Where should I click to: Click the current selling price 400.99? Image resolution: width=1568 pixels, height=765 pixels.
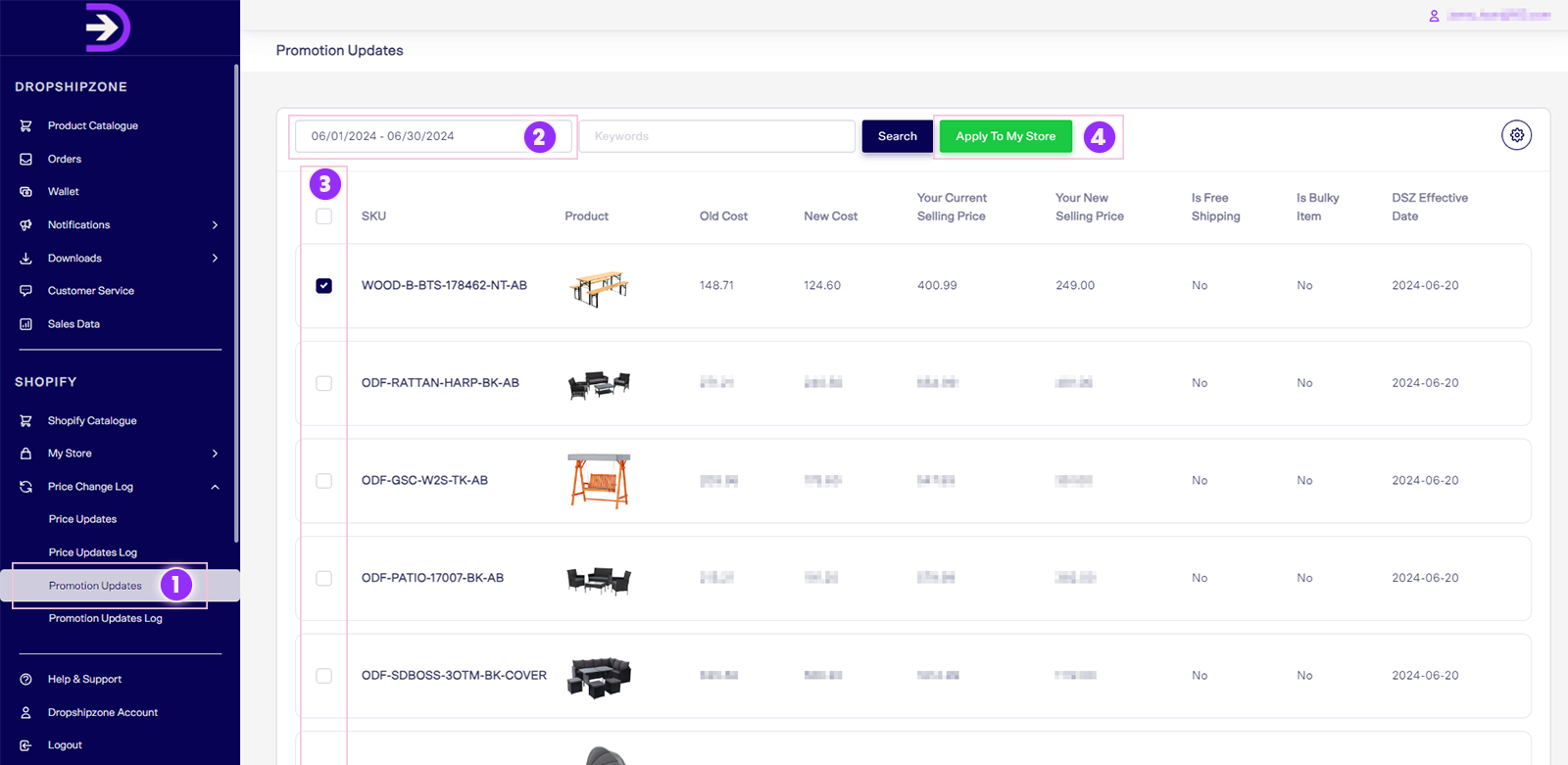(937, 286)
